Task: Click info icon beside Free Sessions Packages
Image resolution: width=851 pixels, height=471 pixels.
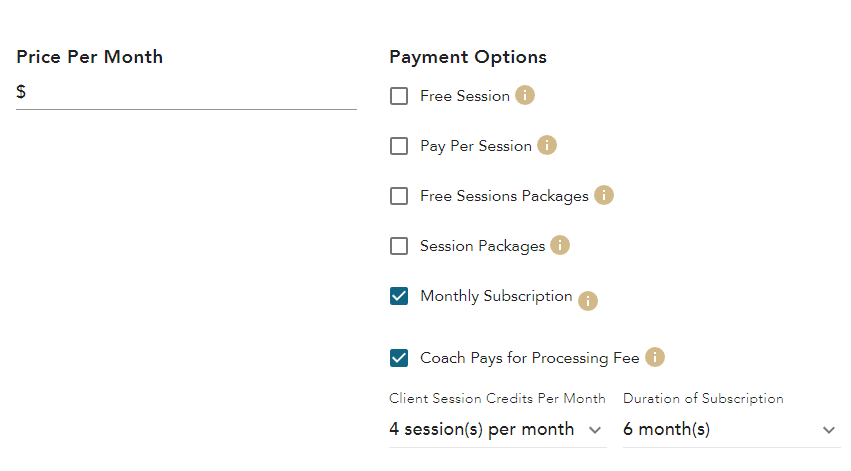Action: click(604, 196)
